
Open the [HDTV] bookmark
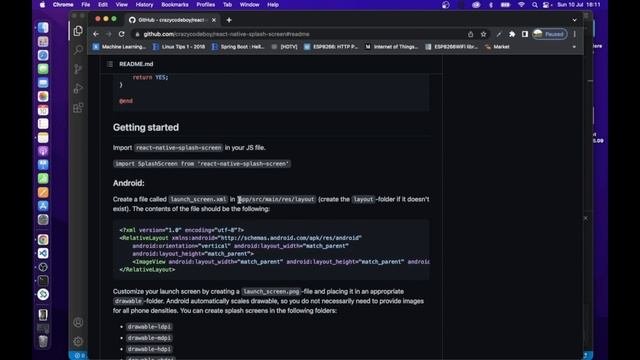point(284,47)
